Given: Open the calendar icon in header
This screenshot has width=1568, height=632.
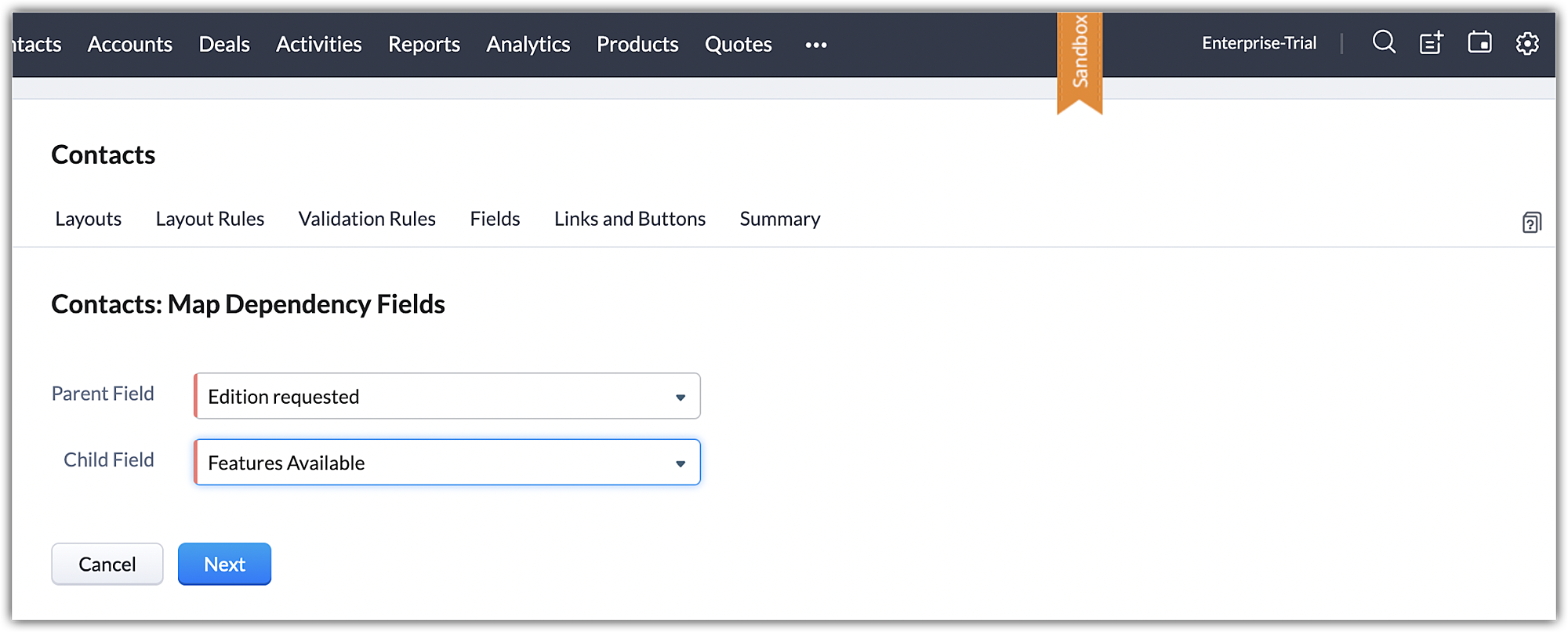Looking at the screenshot, I should pyautogui.click(x=1479, y=42).
